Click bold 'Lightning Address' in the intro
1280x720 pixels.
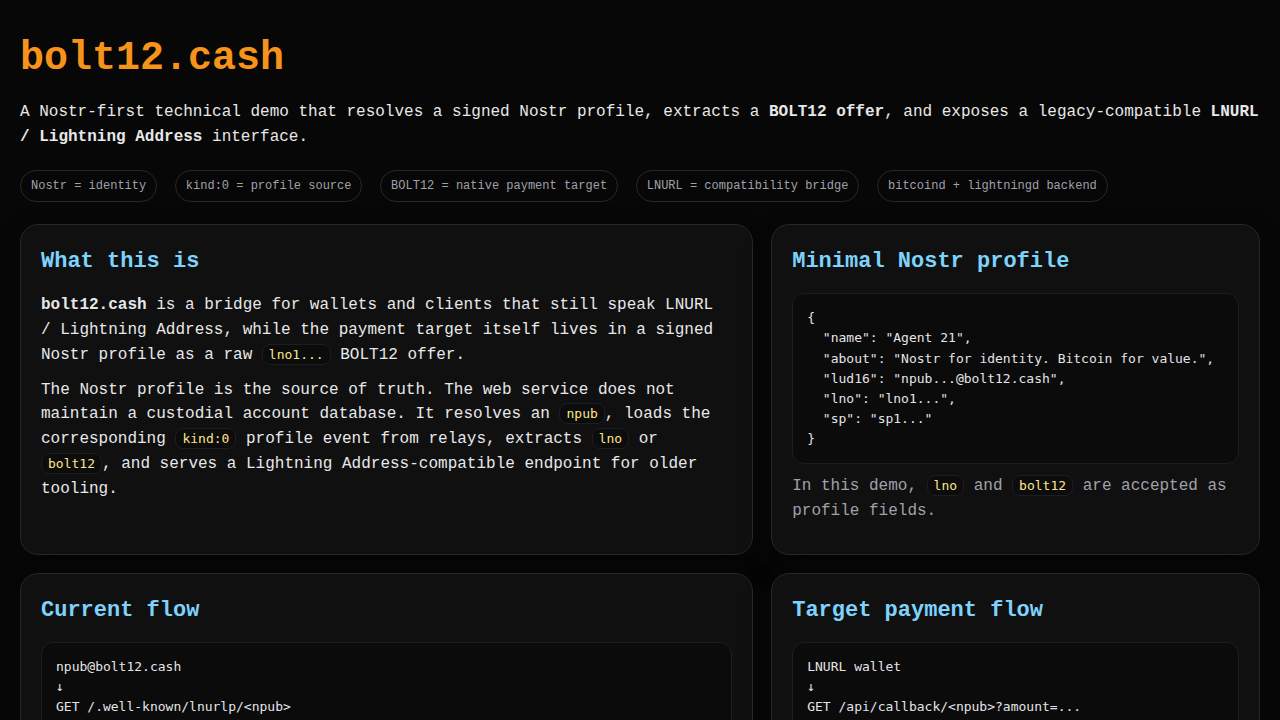120,136
